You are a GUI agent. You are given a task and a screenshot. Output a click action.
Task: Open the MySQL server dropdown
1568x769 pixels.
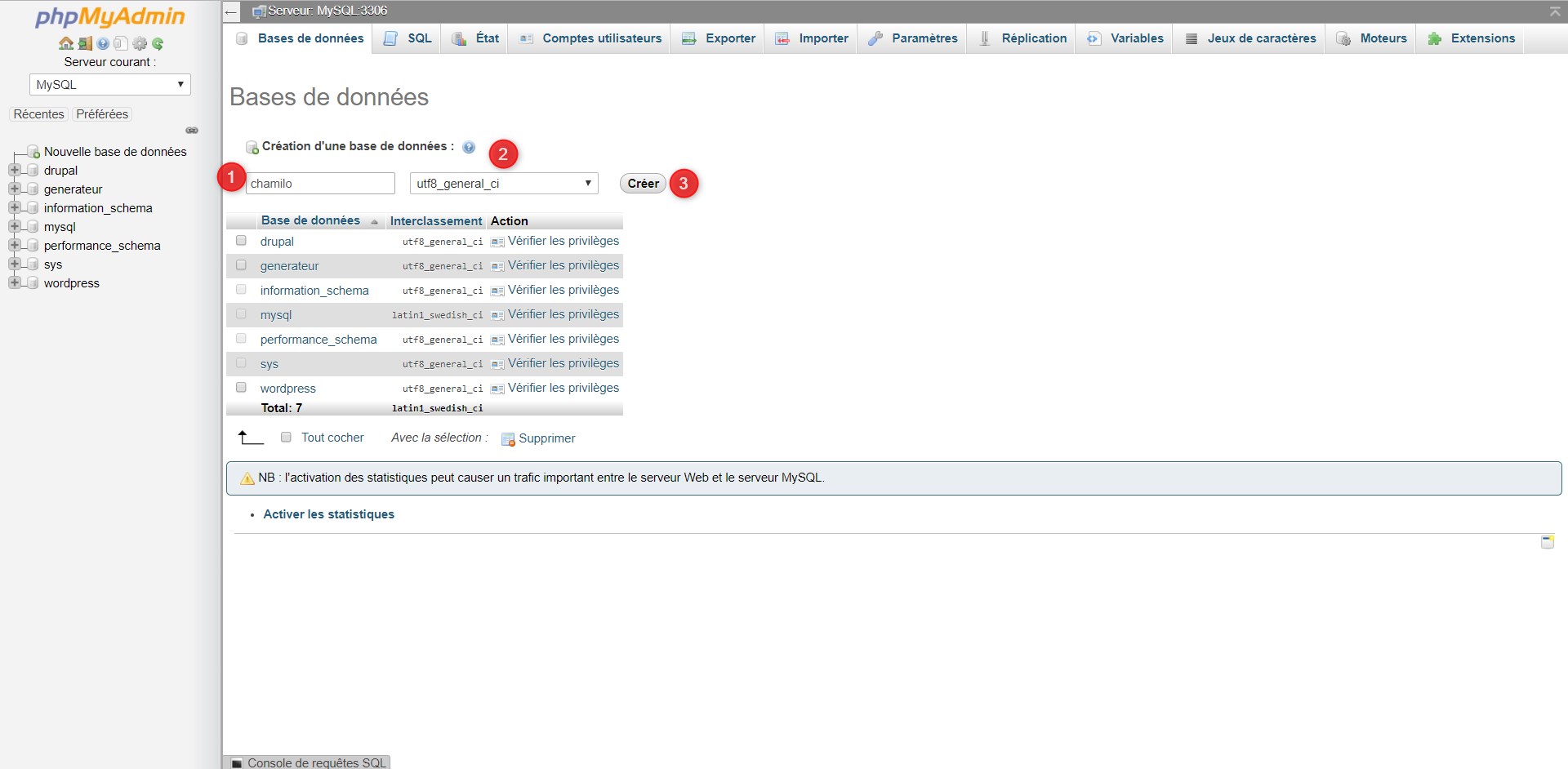coord(110,85)
